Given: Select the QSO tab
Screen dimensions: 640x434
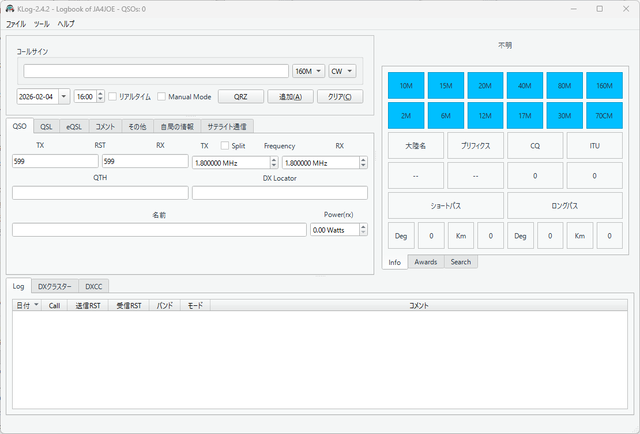Looking at the screenshot, I should (20, 126).
